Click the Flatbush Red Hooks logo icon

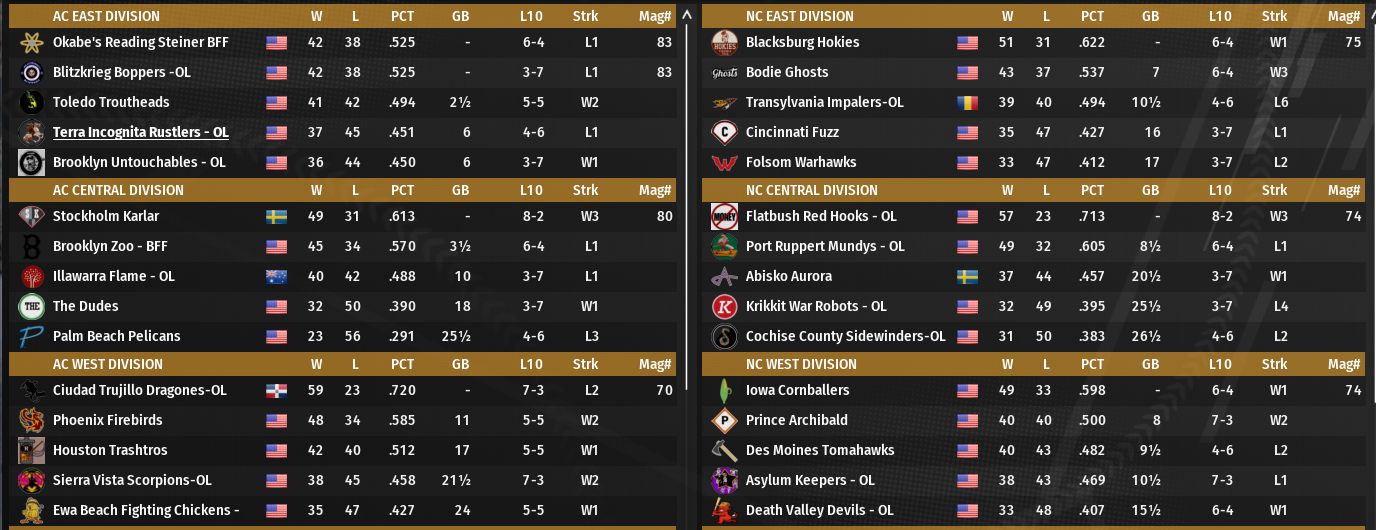coord(724,217)
